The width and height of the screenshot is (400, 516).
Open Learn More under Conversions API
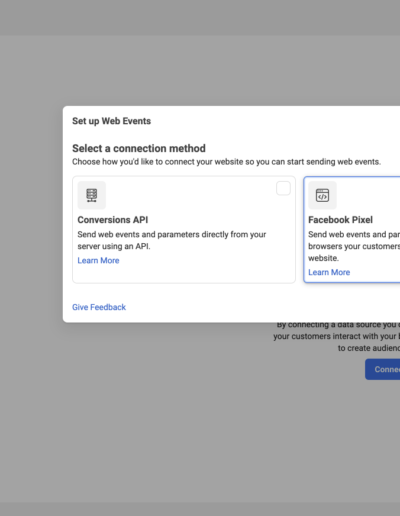(x=98, y=260)
